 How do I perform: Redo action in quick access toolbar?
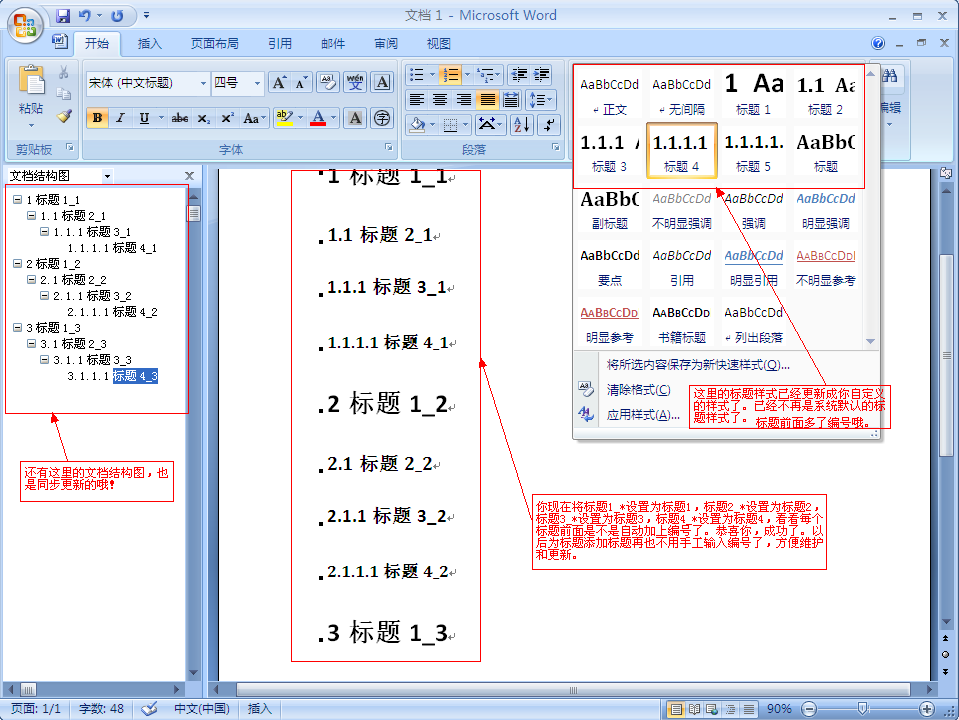[x=117, y=15]
